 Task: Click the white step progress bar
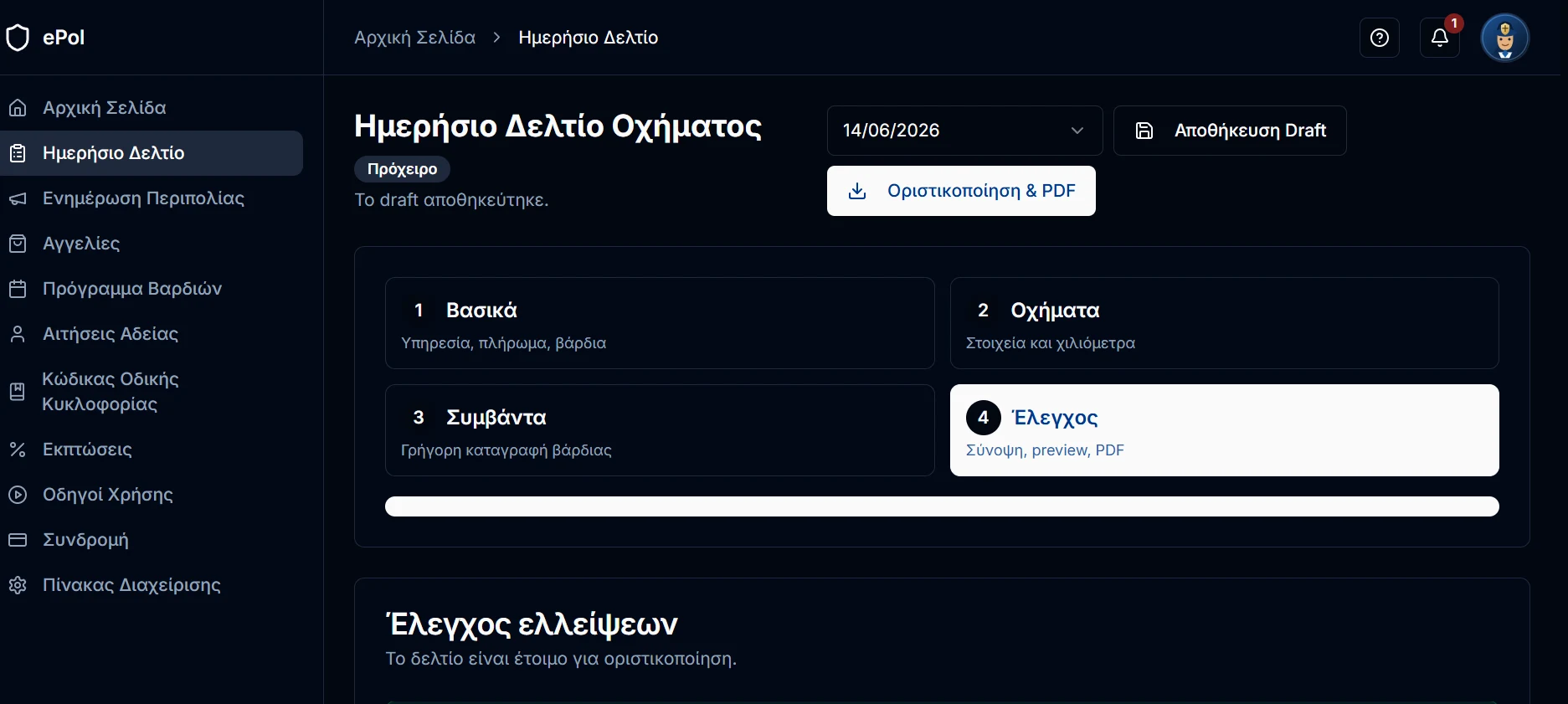coord(942,506)
